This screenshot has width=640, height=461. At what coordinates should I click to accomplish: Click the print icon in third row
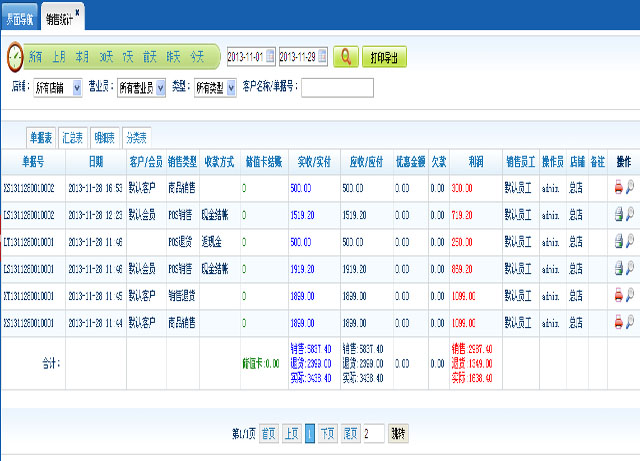click(x=619, y=240)
